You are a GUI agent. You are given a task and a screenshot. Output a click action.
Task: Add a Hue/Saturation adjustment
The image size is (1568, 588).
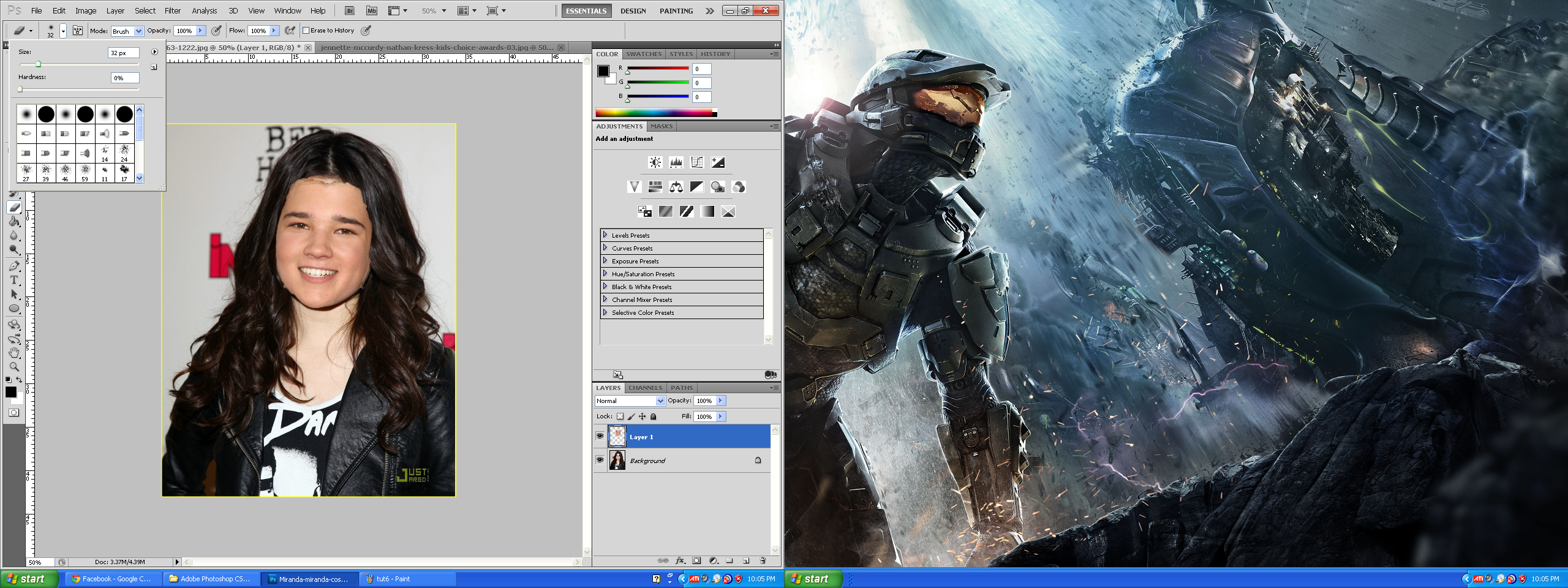[655, 187]
